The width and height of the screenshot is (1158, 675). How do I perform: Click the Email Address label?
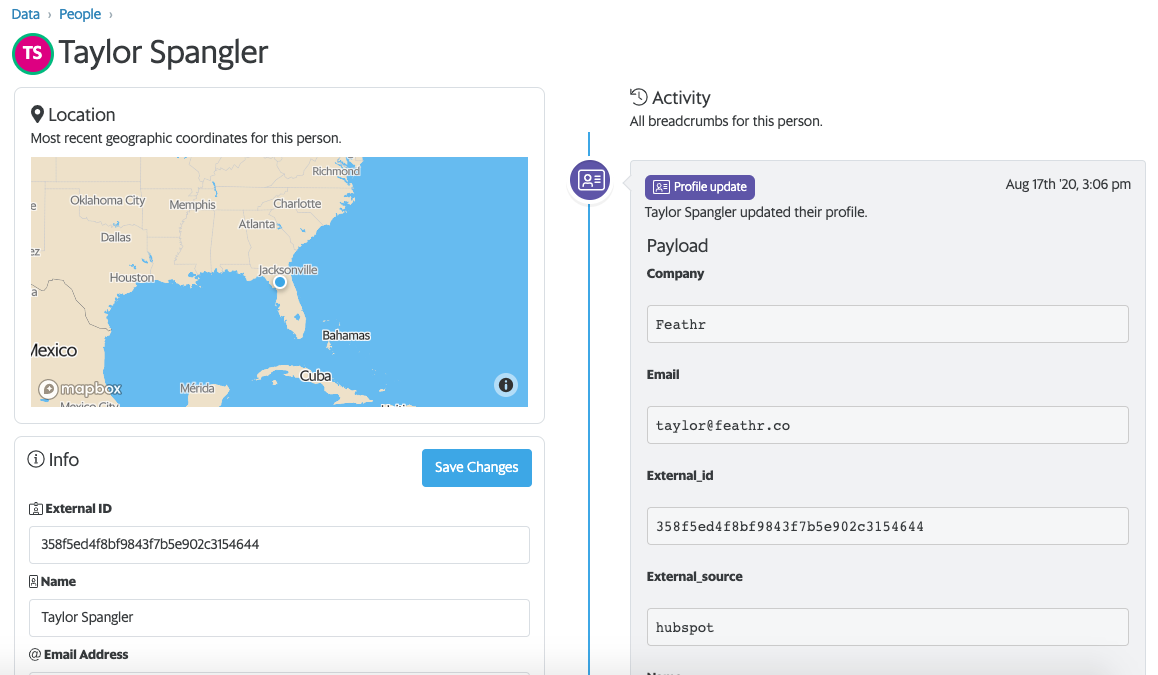tap(86, 654)
